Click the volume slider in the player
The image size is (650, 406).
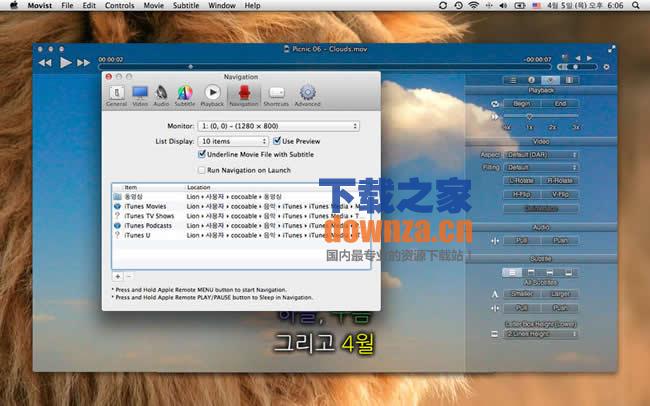[578, 67]
